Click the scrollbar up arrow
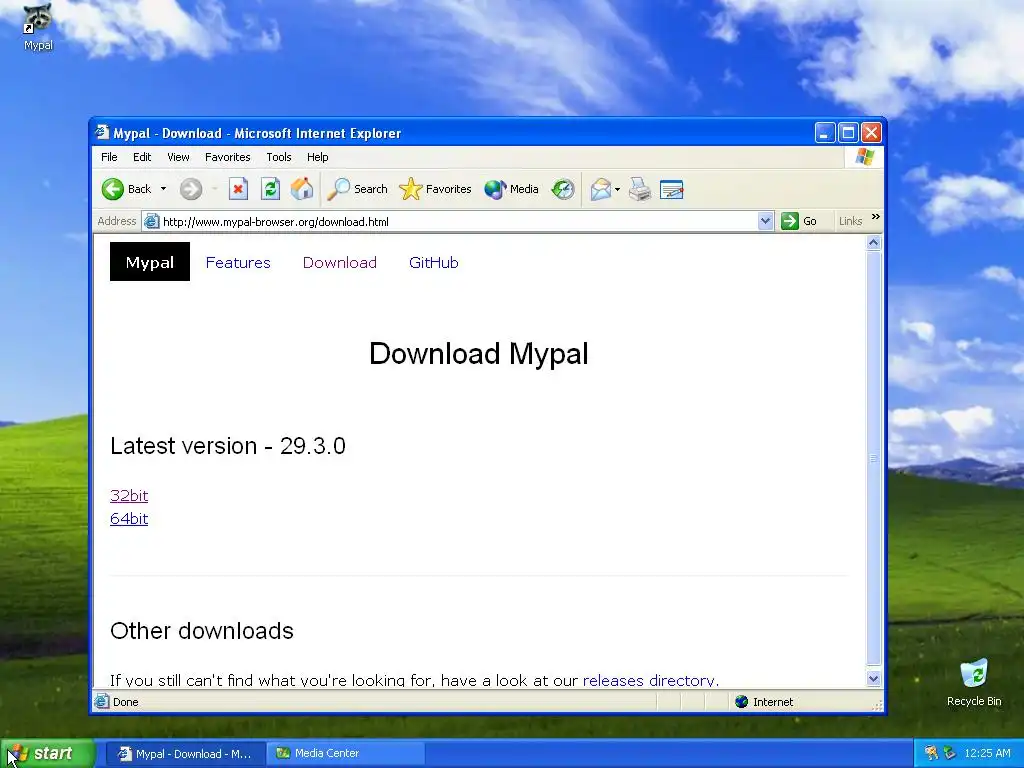This screenshot has width=1024, height=768. coord(874,243)
